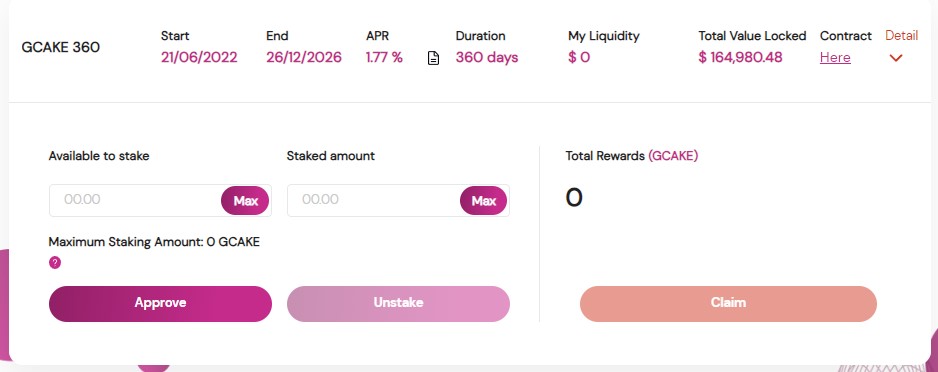Click the Total Value Locked amount
The width and height of the screenshot is (938, 372).
click(x=740, y=57)
